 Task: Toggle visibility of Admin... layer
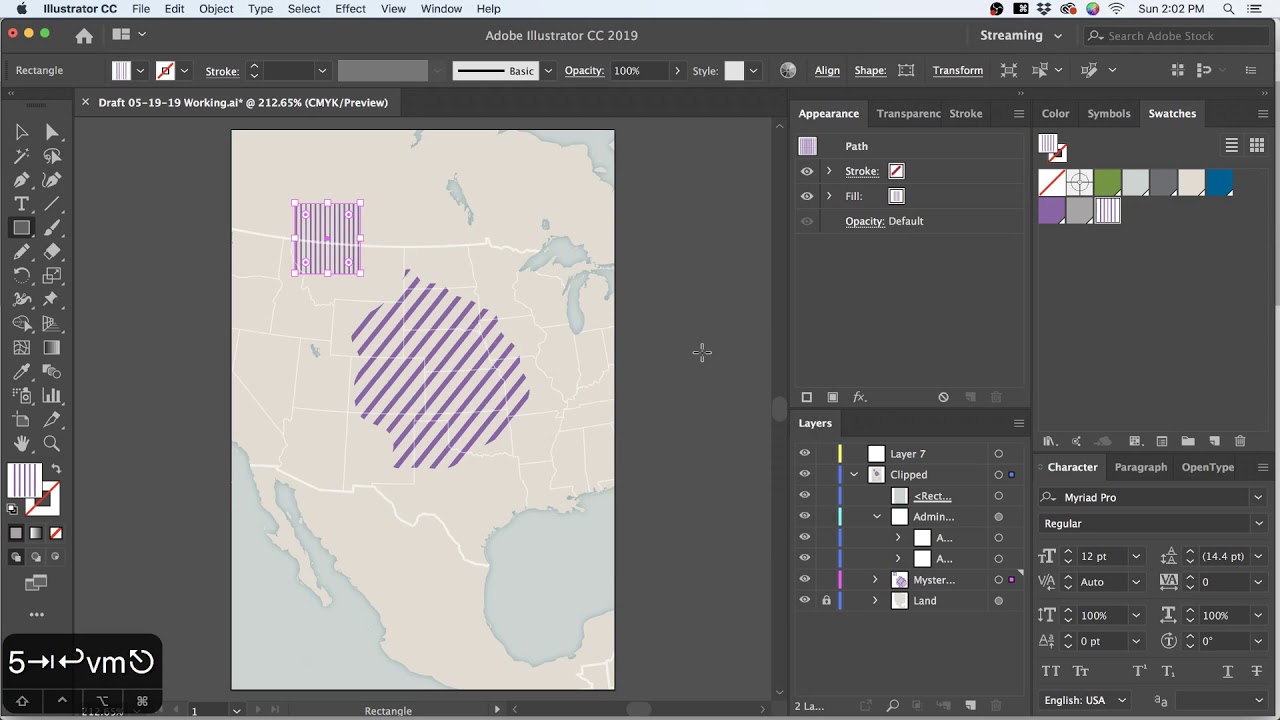point(805,516)
